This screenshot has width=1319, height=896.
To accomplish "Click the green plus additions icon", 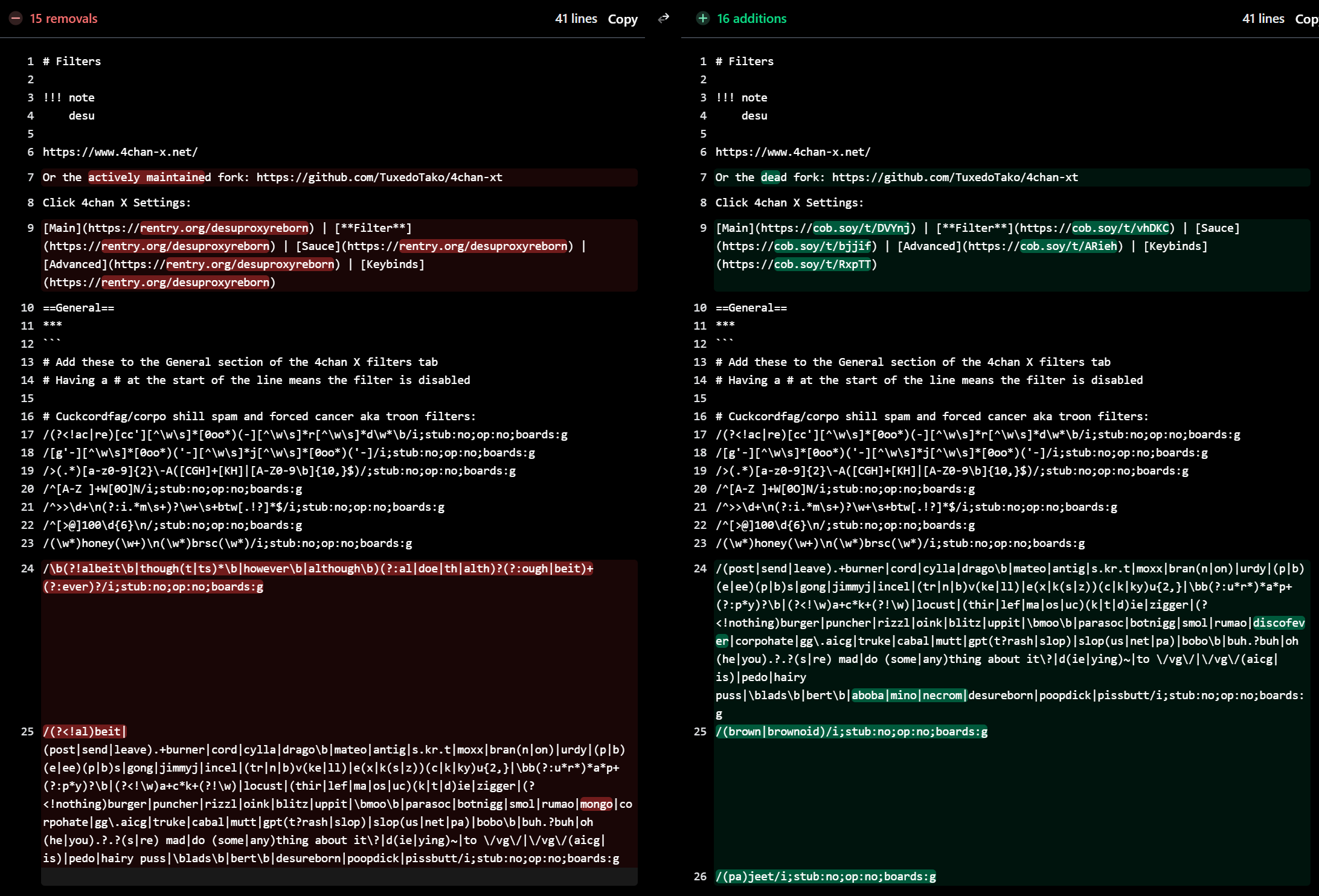I will [x=703, y=19].
